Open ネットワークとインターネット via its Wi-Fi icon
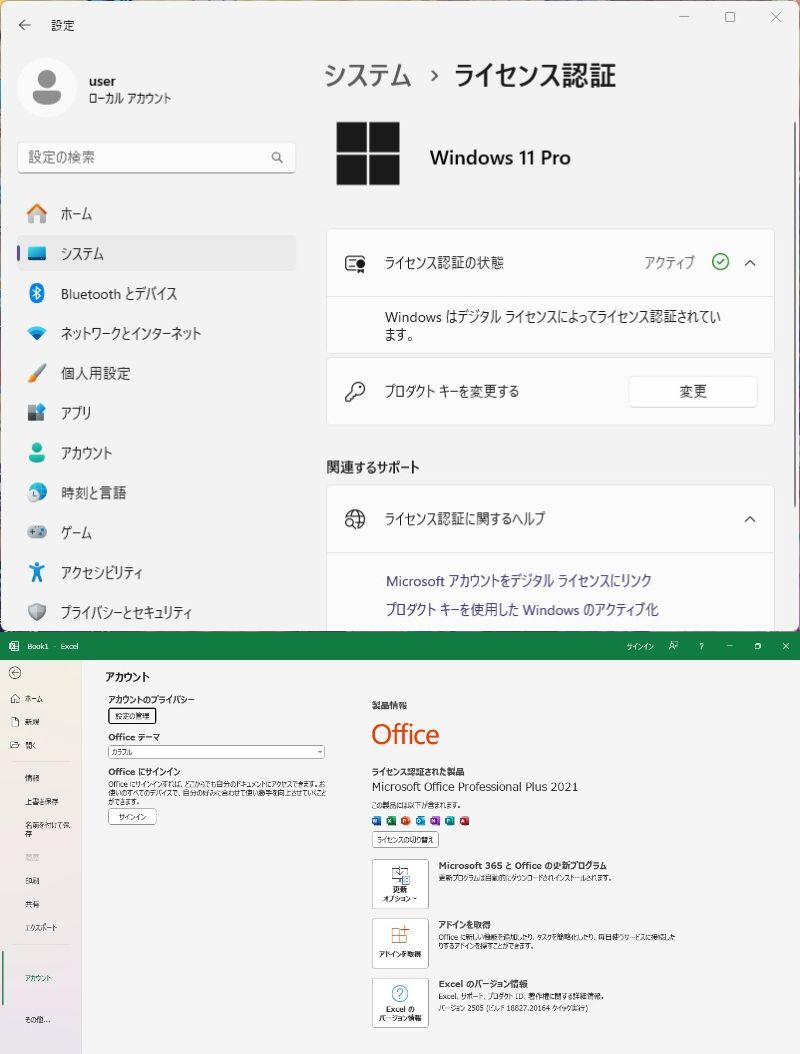 point(37,333)
